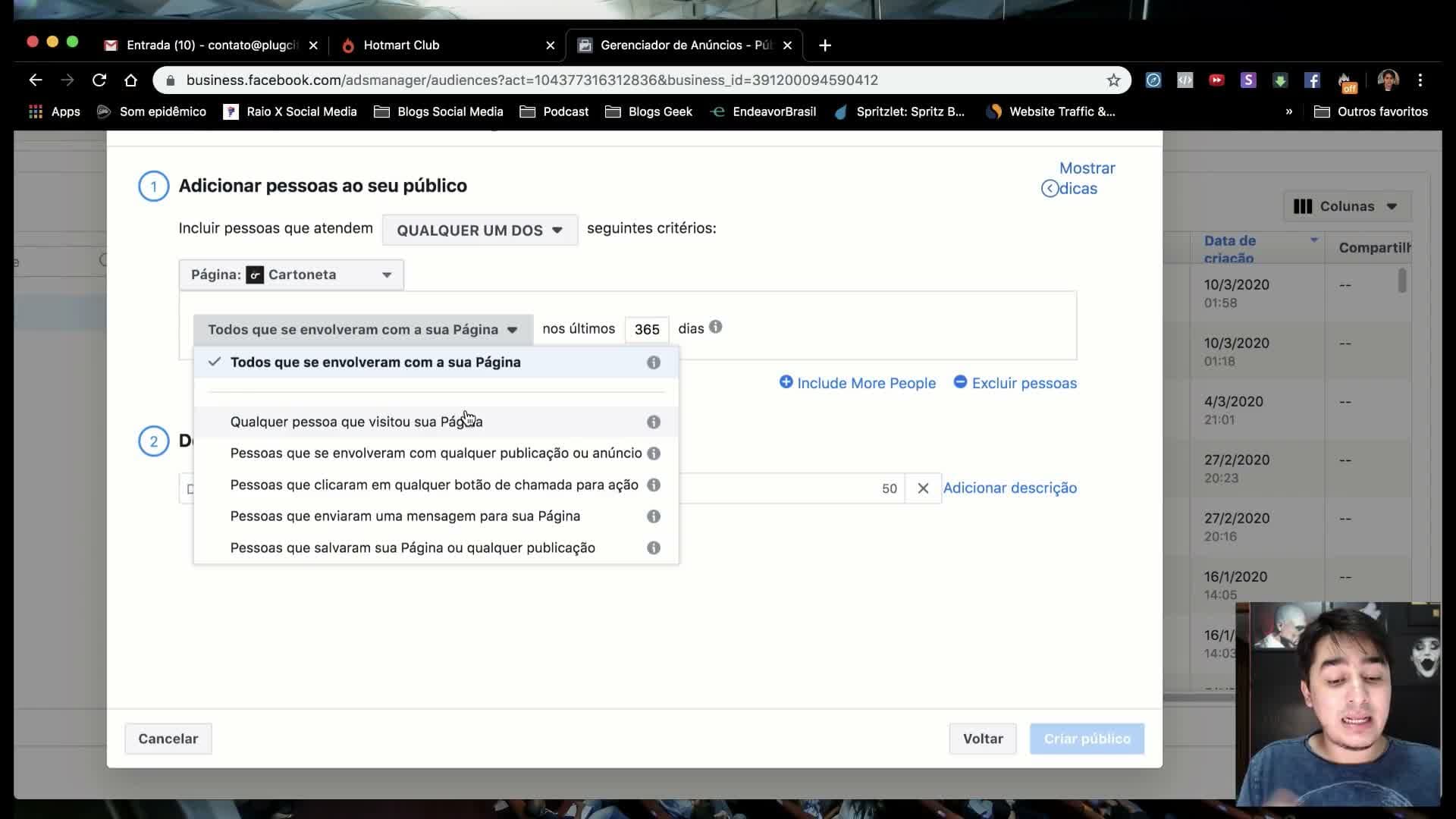Select 'Qualquer pessoa que visitou sua Página'
This screenshot has width=1456, height=819.
coord(436,422)
